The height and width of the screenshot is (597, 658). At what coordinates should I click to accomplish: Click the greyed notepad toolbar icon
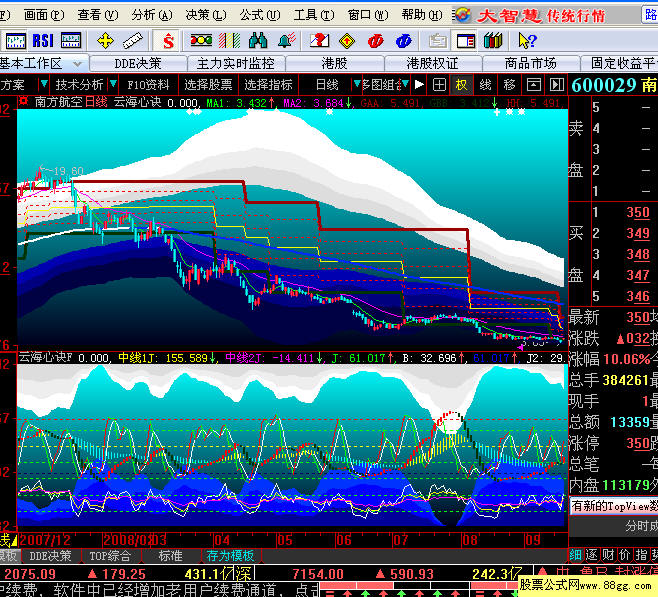438,41
